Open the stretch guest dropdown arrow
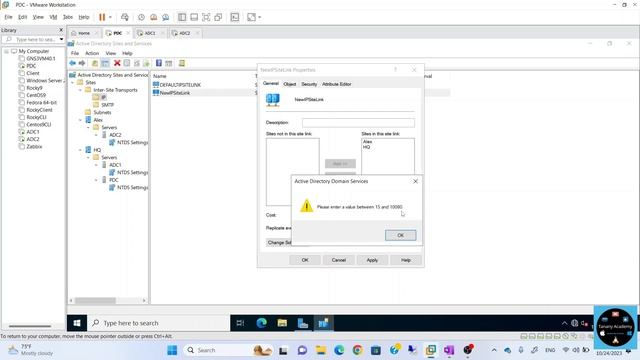The image size is (640, 360). point(260,17)
